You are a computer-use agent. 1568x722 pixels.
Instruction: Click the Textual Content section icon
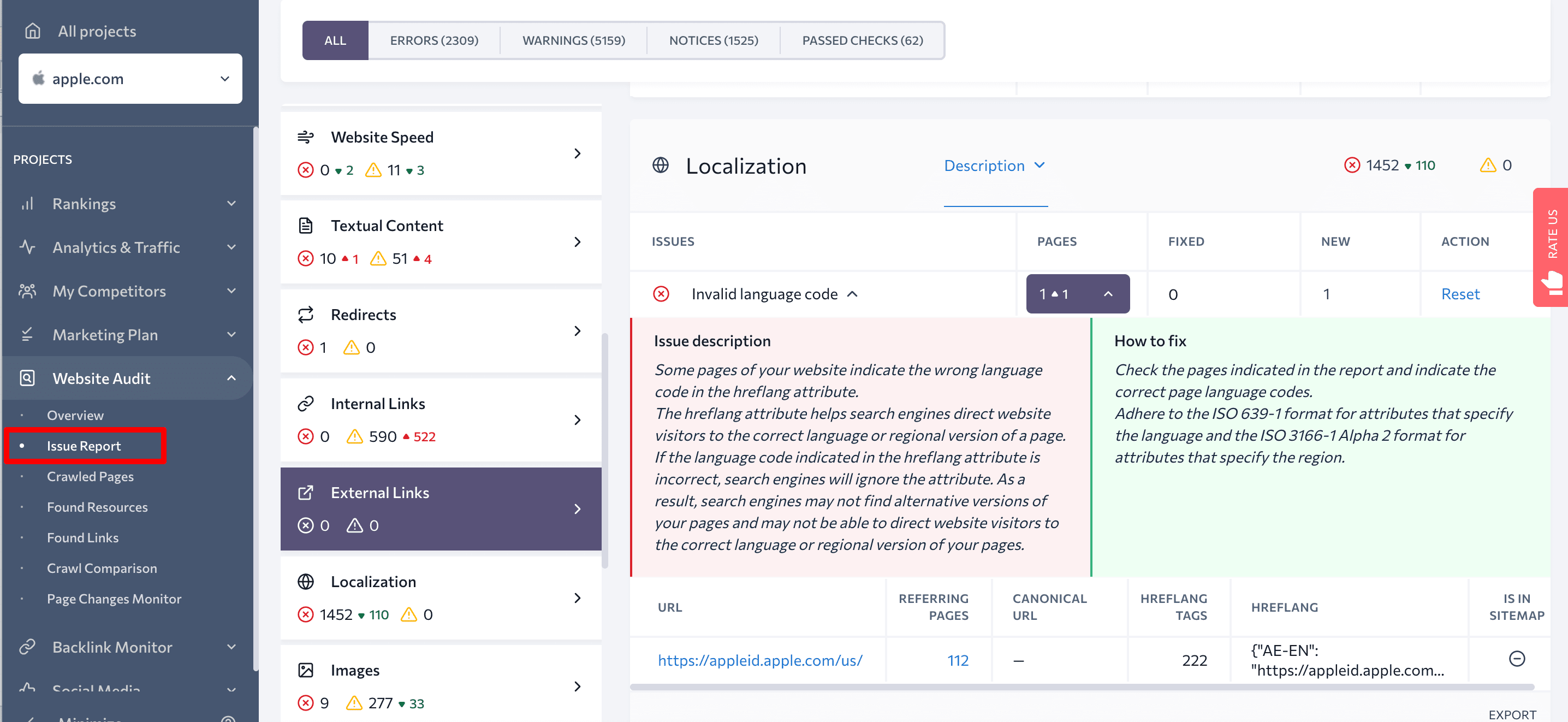[306, 225]
